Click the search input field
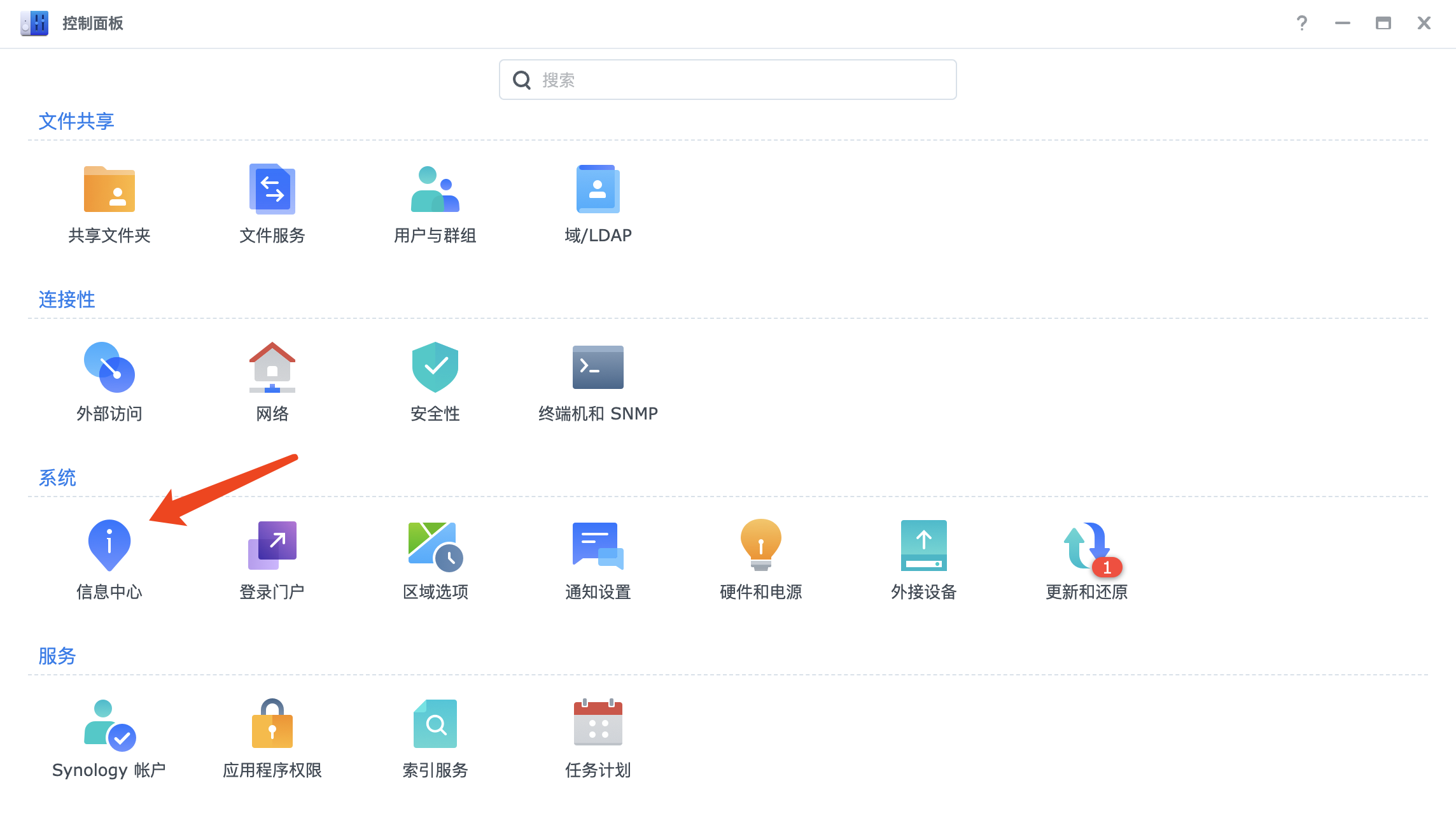The image size is (1456, 825). pos(727,80)
